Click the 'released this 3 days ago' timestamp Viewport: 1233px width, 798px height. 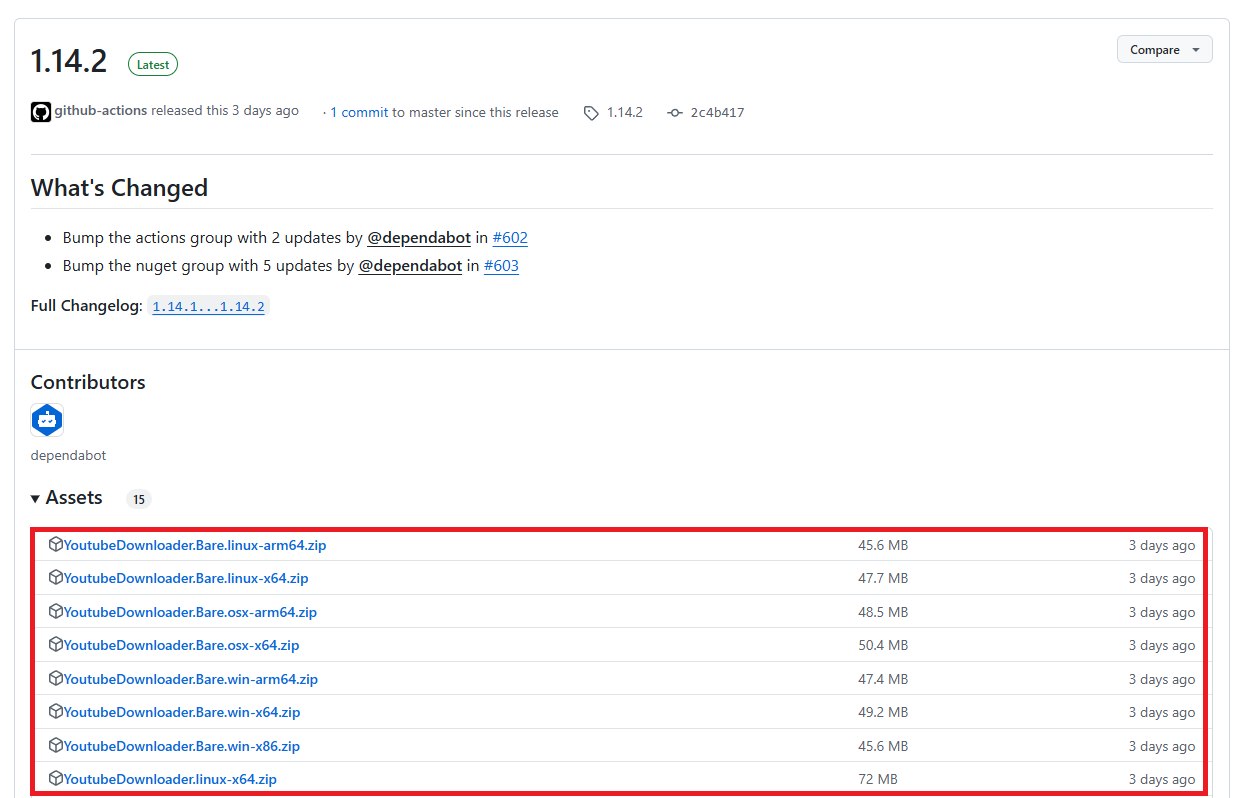click(225, 111)
